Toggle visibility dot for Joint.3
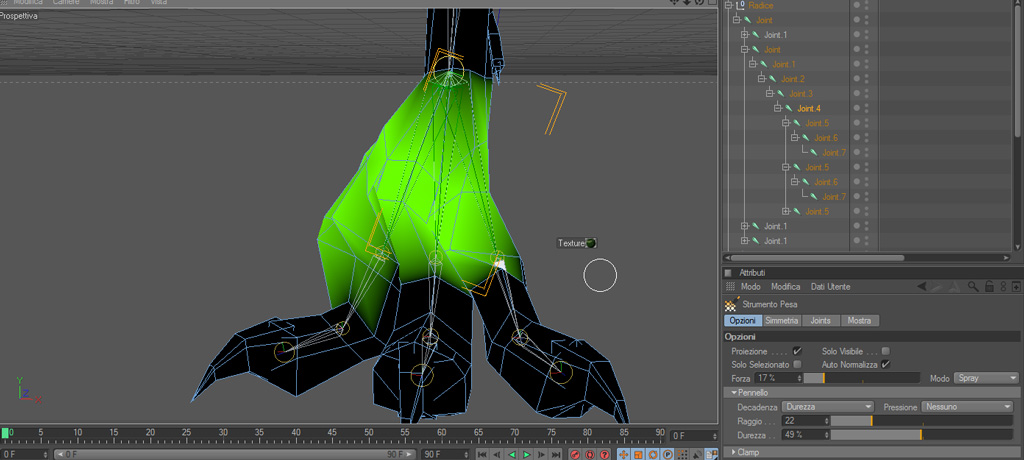Screen dimensions: 1024x460 pos(856,93)
